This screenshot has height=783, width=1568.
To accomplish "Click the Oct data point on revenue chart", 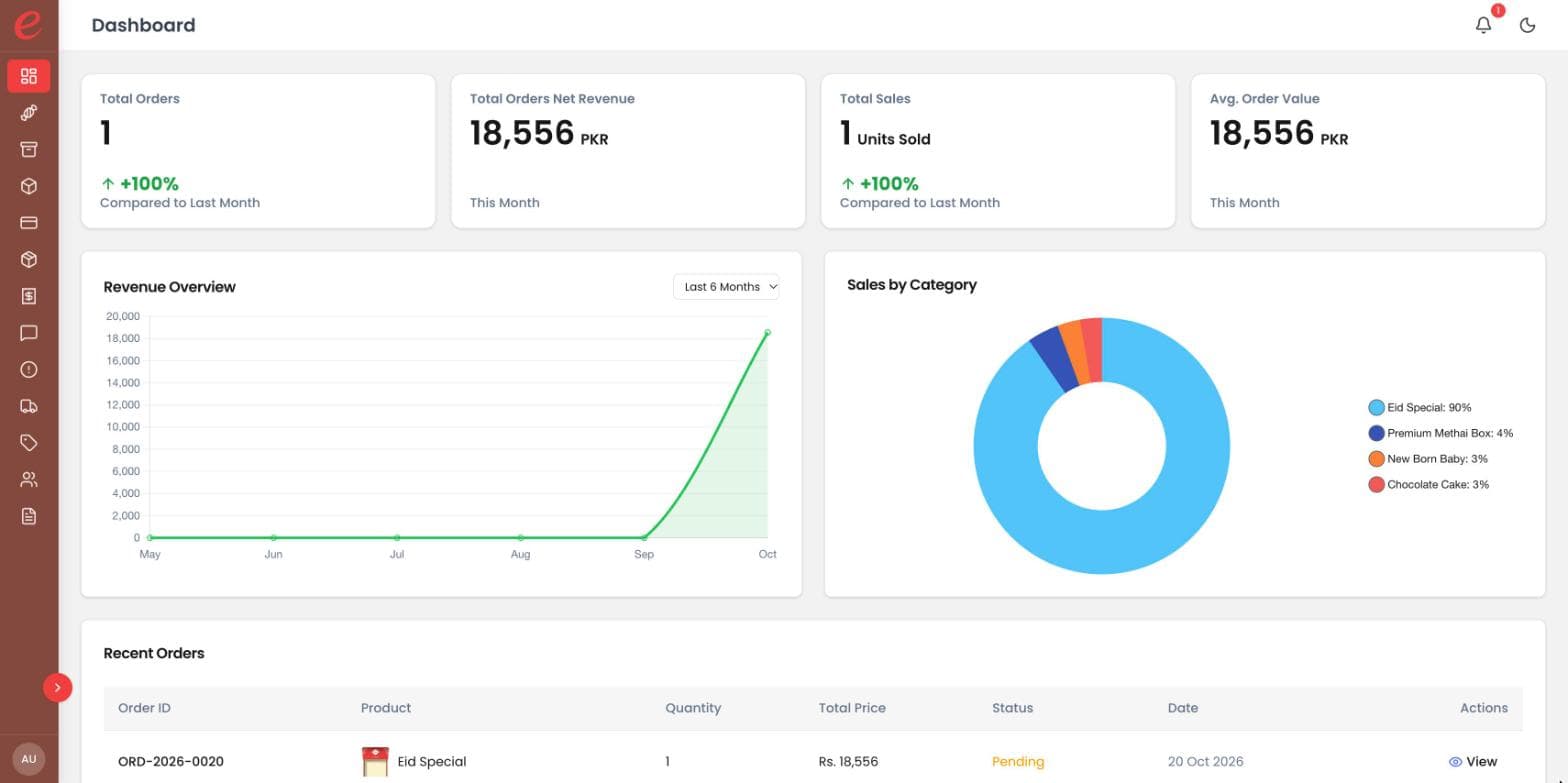I will coord(767,332).
